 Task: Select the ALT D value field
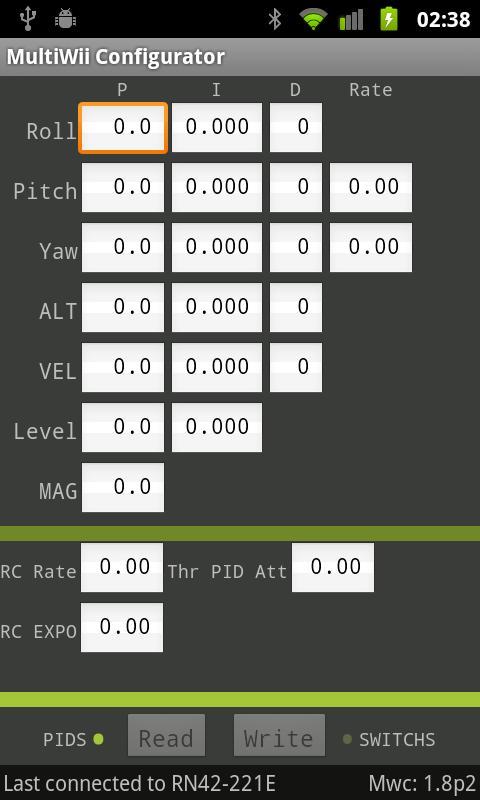click(296, 307)
